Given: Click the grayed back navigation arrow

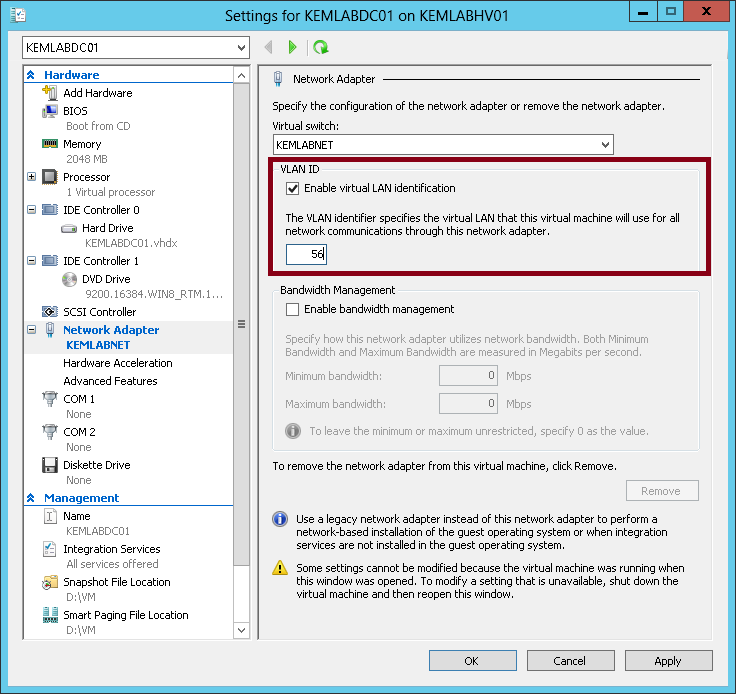Looking at the screenshot, I should click(268, 47).
